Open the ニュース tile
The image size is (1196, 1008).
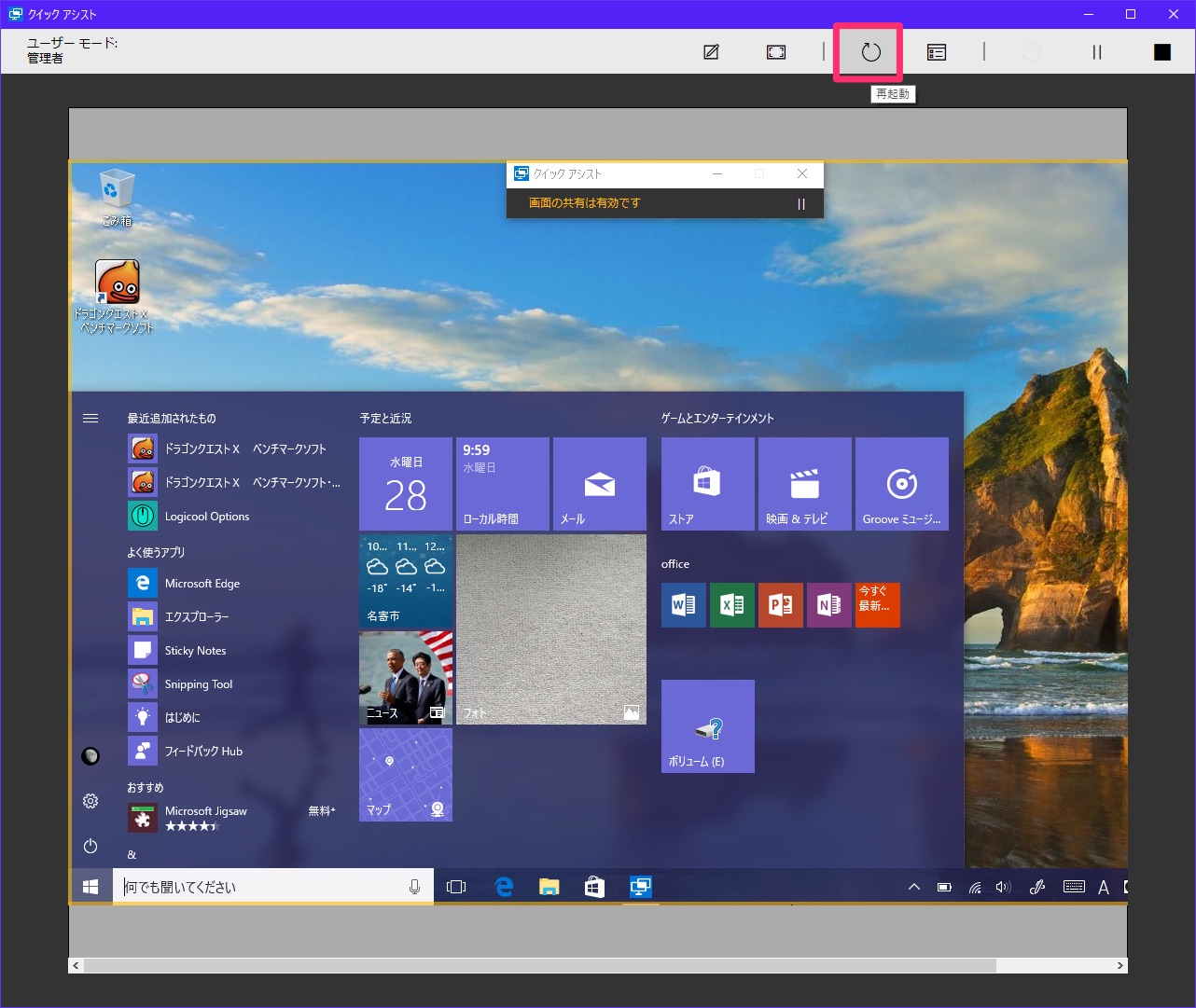coord(406,678)
